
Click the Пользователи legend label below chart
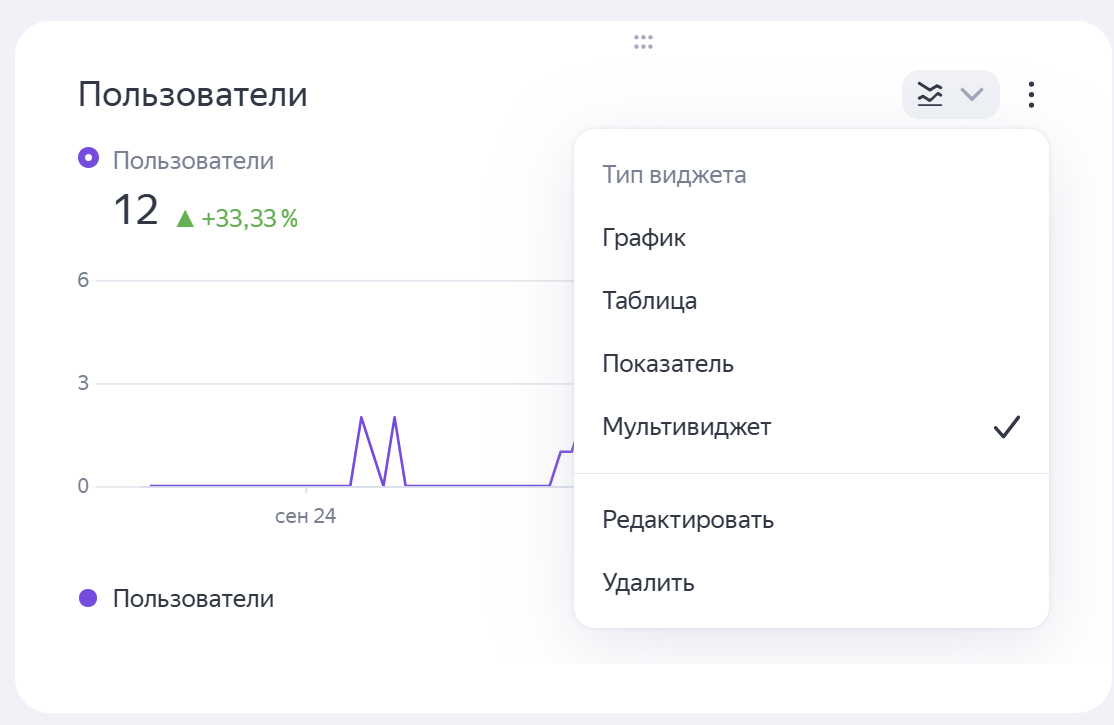(x=193, y=599)
